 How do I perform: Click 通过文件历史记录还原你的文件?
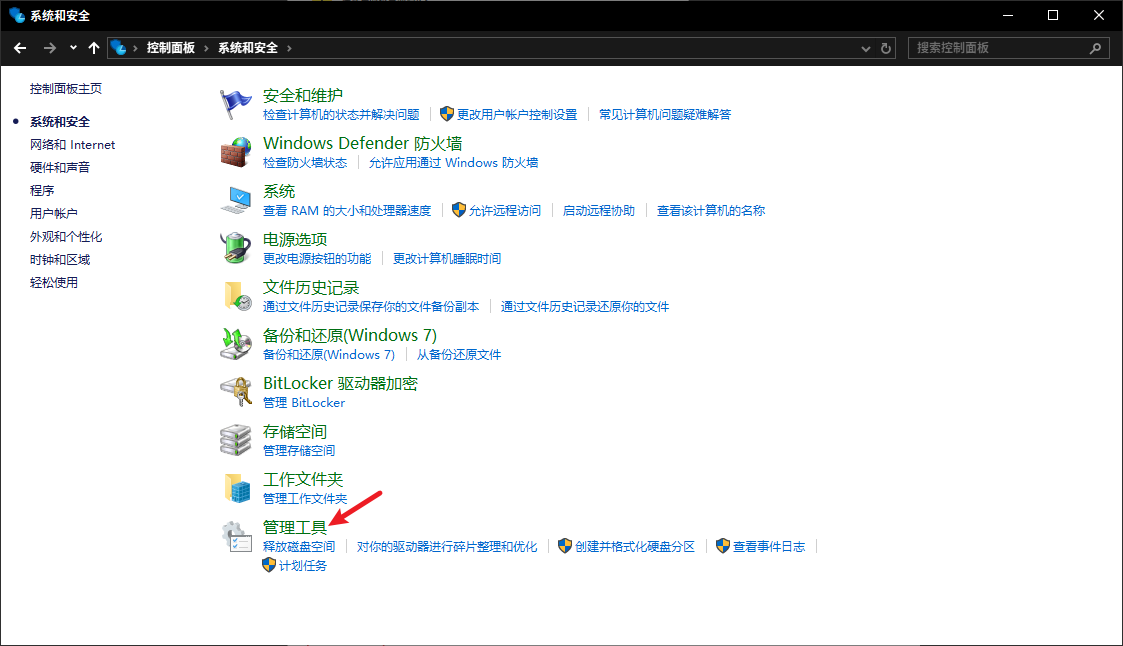(x=585, y=307)
